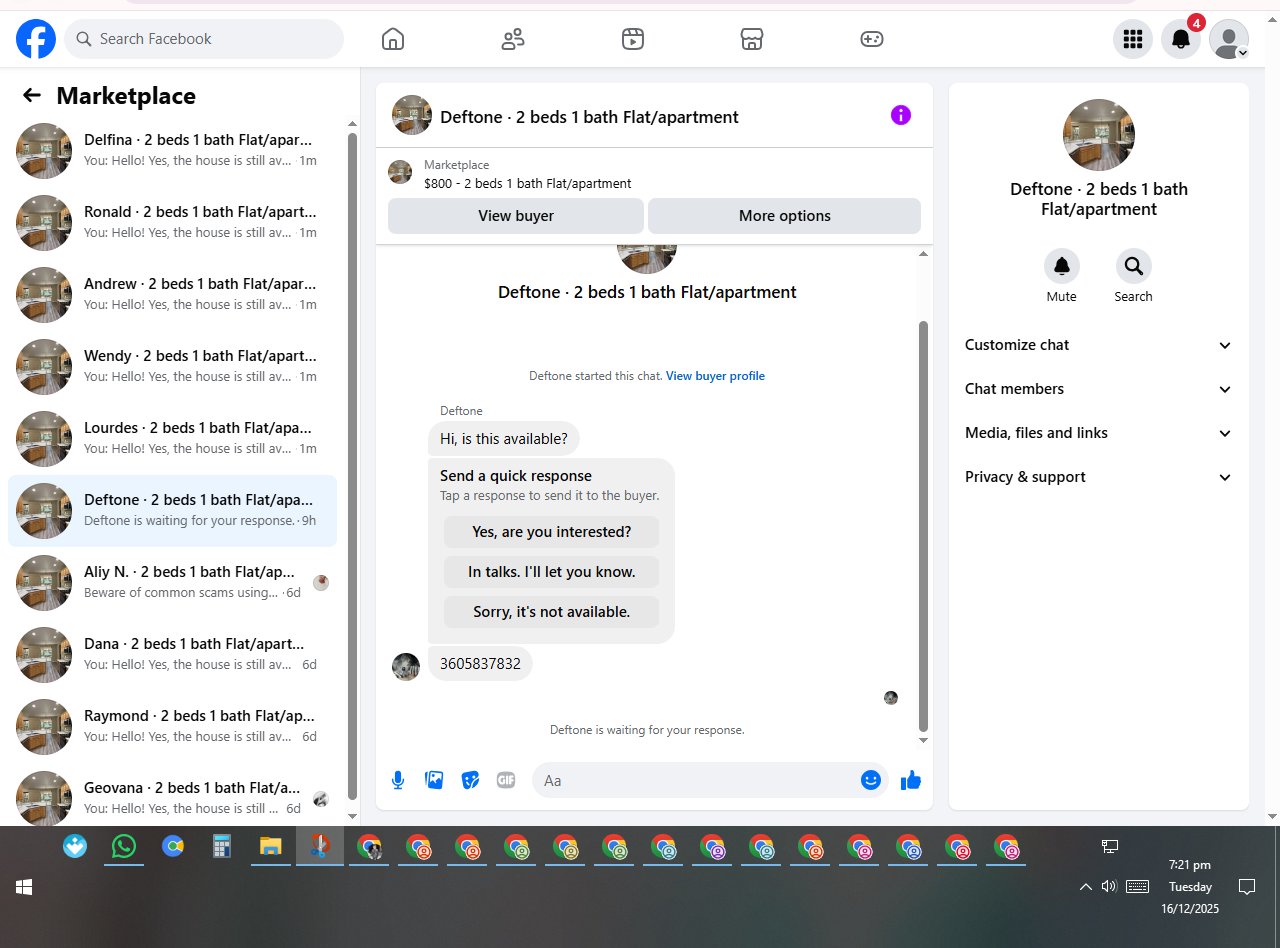
Task: Open the Facebook logo home link
Action: pyautogui.click(x=36, y=39)
